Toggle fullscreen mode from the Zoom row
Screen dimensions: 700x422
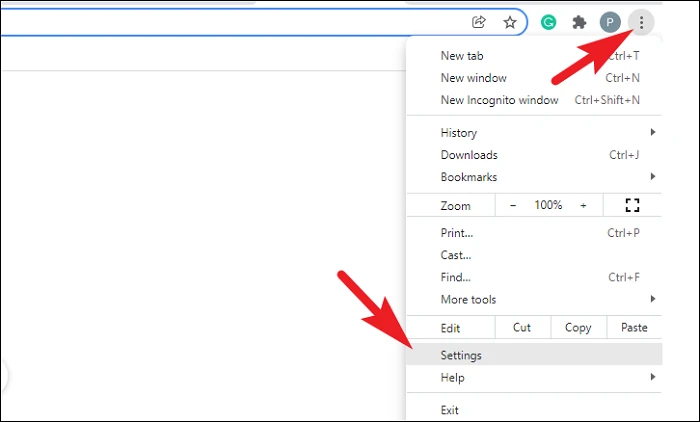[632, 205]
